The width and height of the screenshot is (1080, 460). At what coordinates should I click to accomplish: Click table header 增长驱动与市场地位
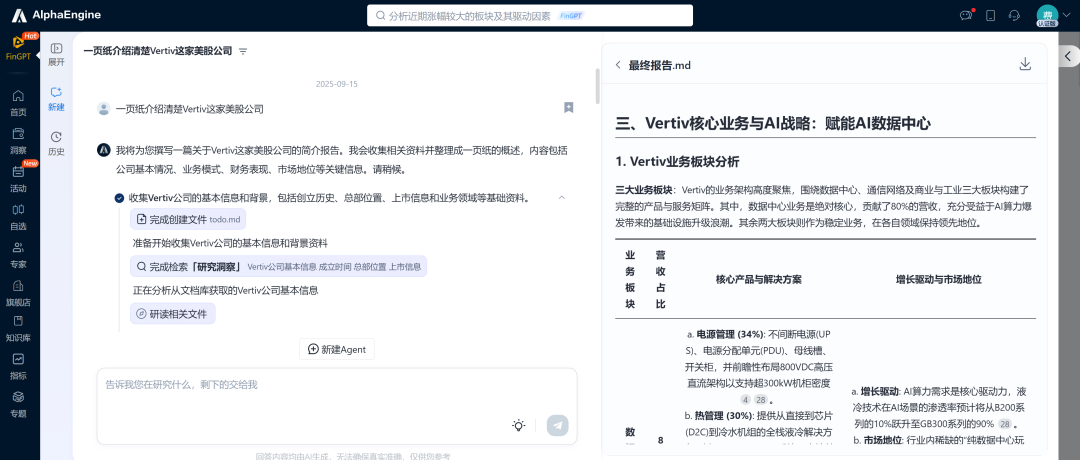[938, 280]
